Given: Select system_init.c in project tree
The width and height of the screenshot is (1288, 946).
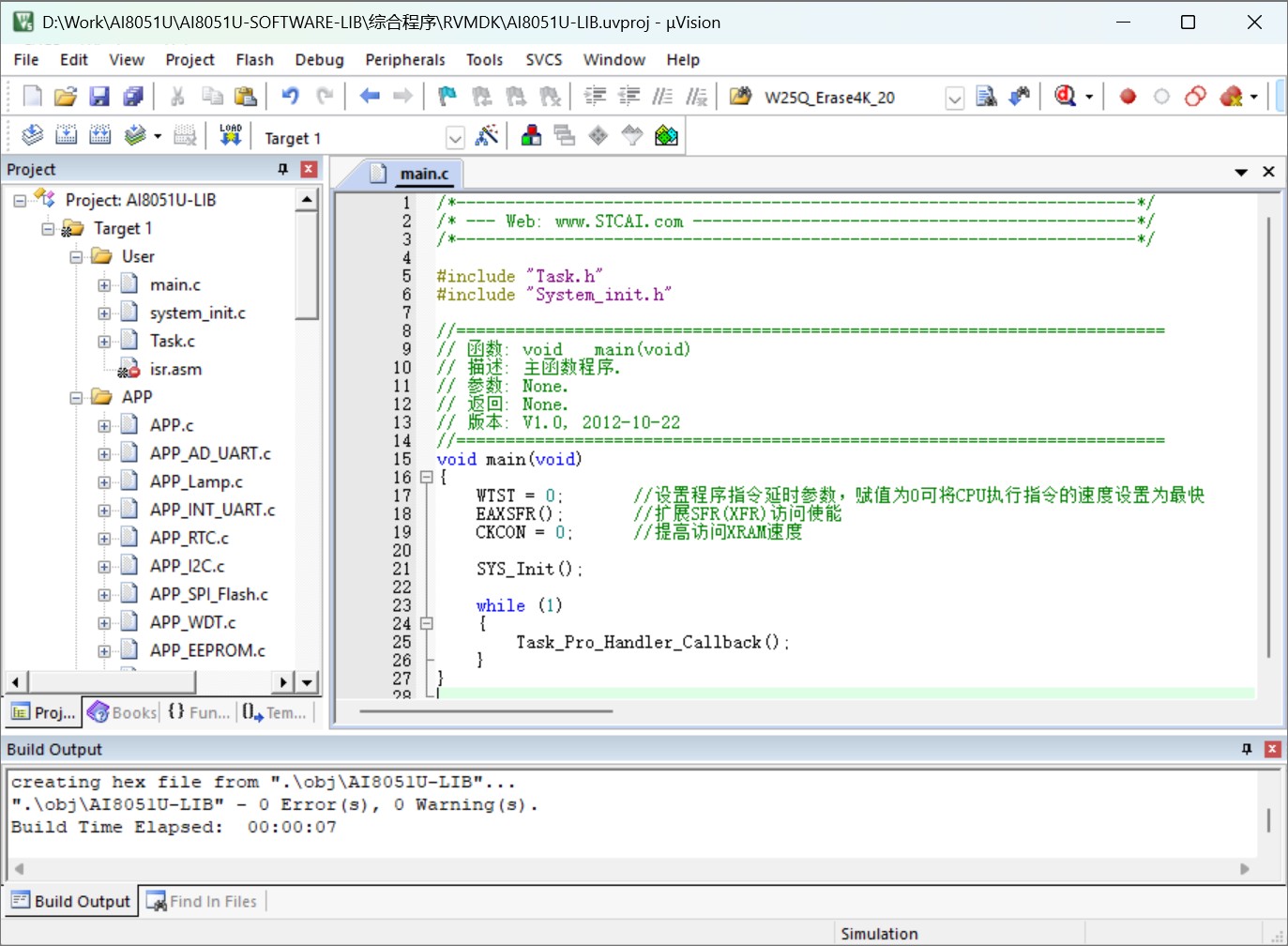Looking at the screenshot, I should click(197, 313).
